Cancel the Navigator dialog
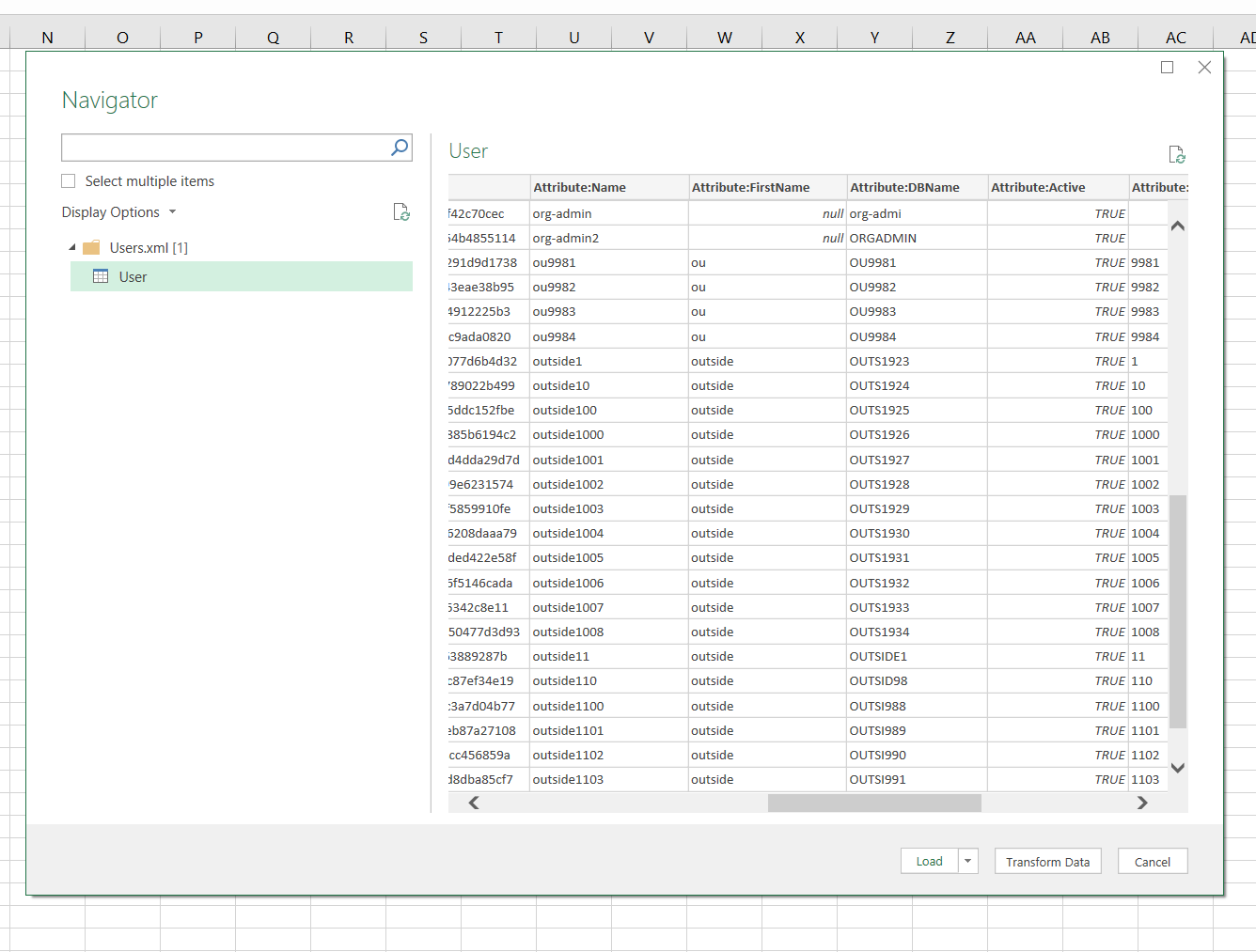 [x=1152, y=861]
